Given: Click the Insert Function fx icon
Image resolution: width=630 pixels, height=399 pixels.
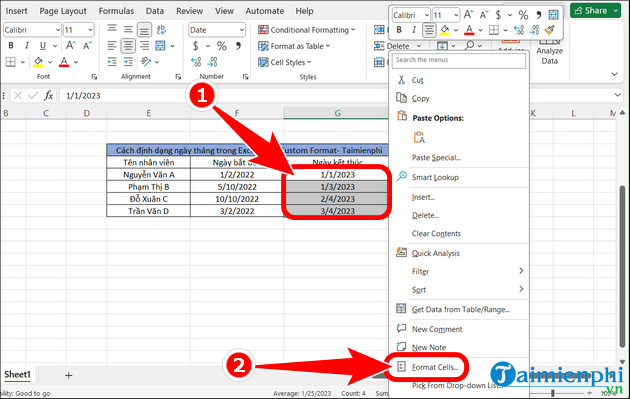Looking at the screenshot, I should pyautogui.click(x=49, y=96).
